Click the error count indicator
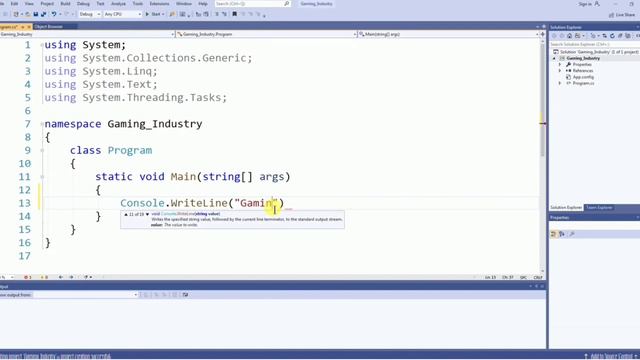Image resolution: width=640 pixels, height=360 pixels. pos(28,278)
